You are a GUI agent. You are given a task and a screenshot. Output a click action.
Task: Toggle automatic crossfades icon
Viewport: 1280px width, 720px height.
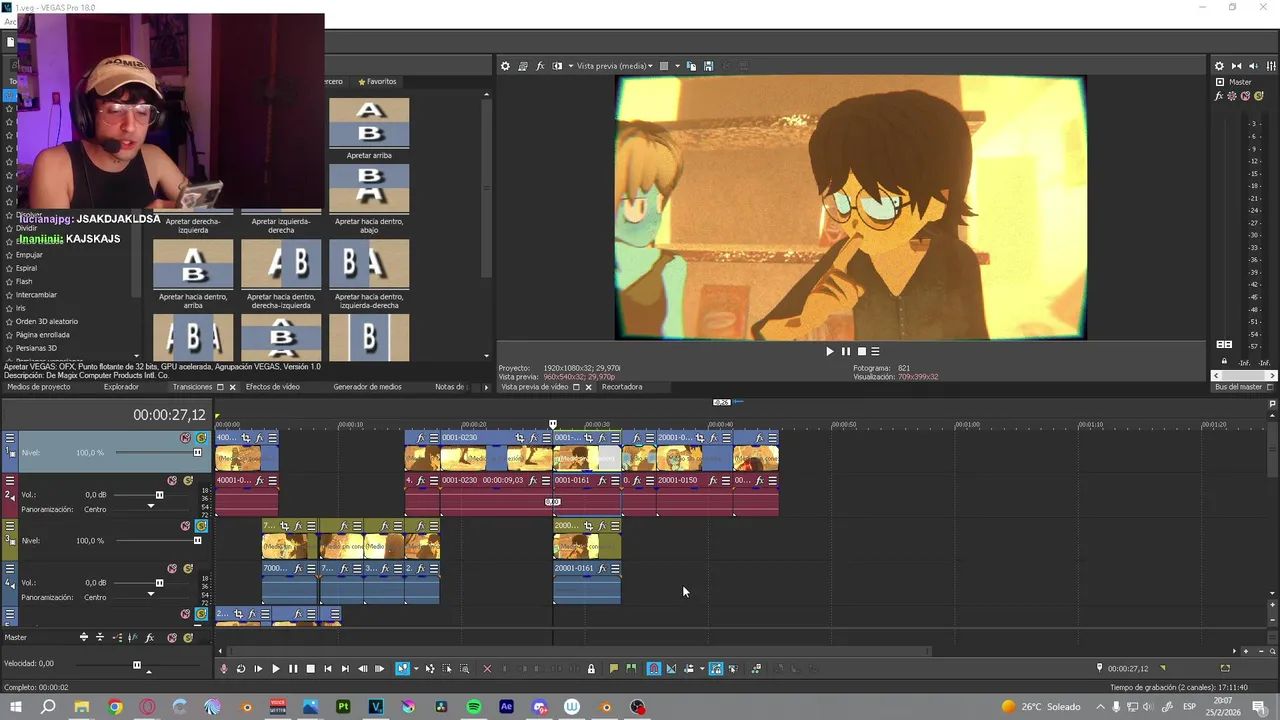[x=671, y=669]
